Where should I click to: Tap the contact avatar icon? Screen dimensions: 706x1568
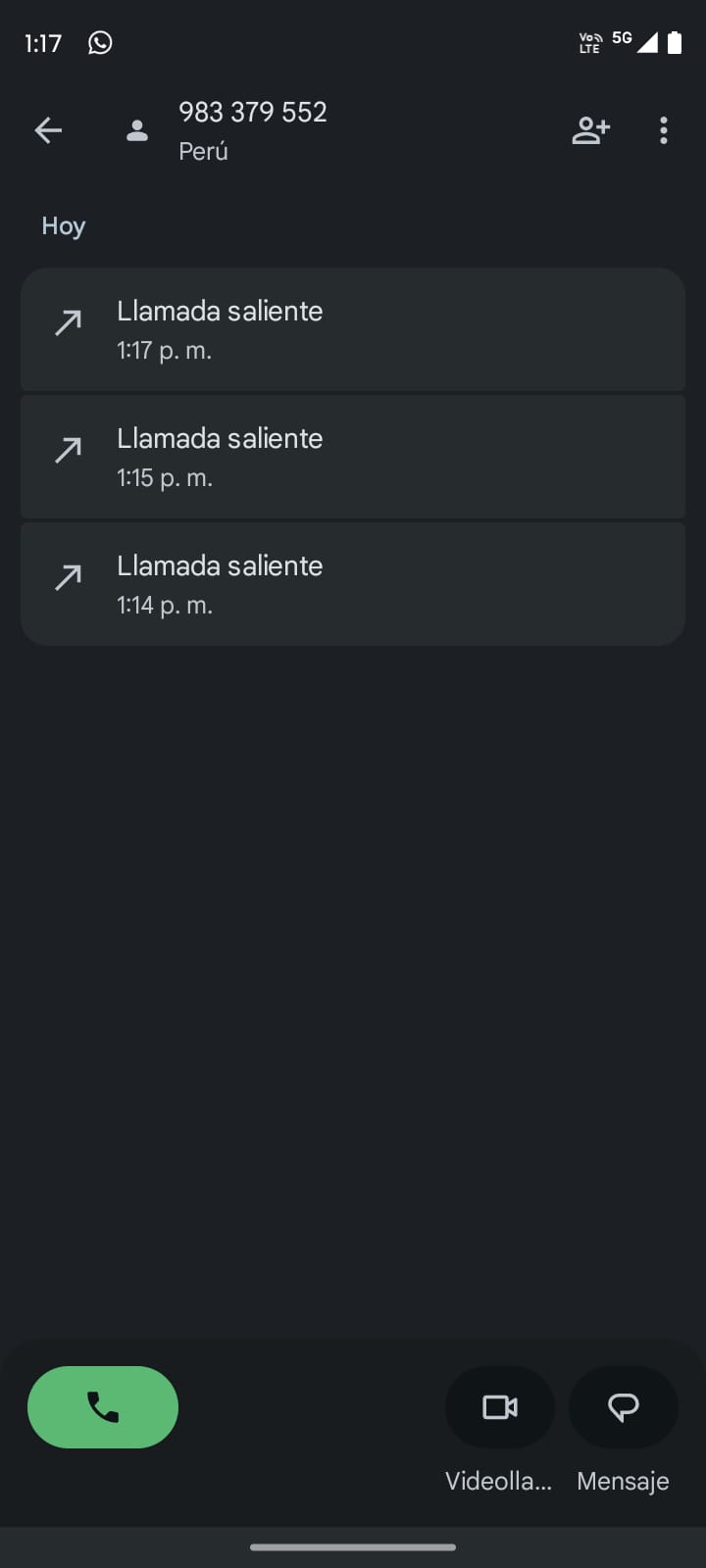pyautogui.click(x=137, y=130)
